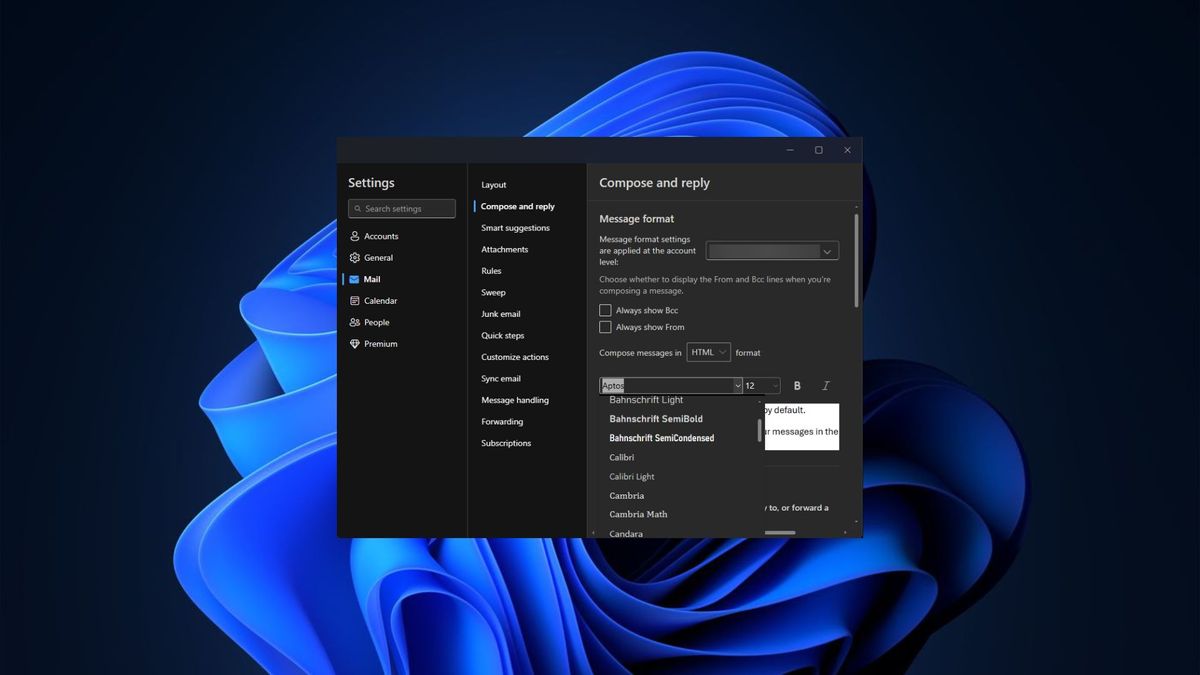Open Quick steps settings

click(502, 336)
